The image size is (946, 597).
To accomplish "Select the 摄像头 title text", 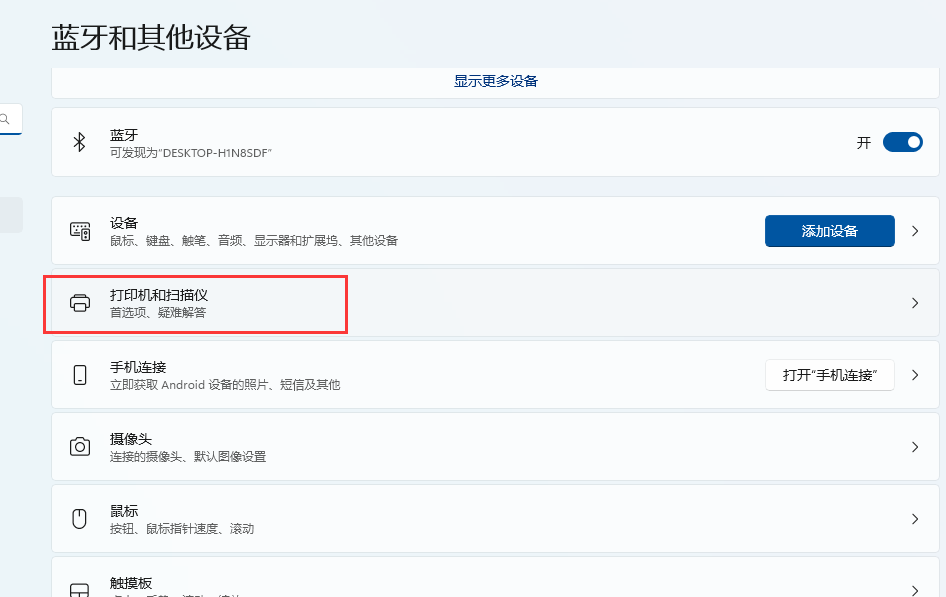I will [131, 439].
